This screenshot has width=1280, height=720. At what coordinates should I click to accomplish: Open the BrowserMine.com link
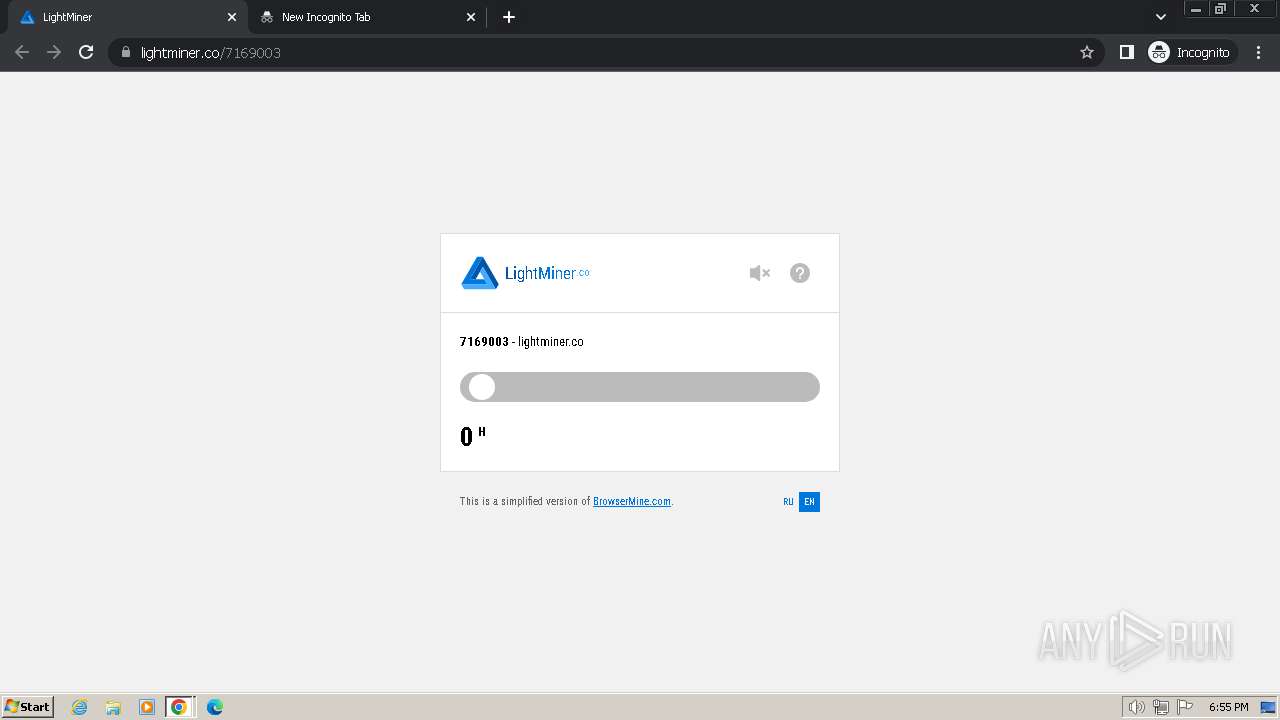pos(632,501)
